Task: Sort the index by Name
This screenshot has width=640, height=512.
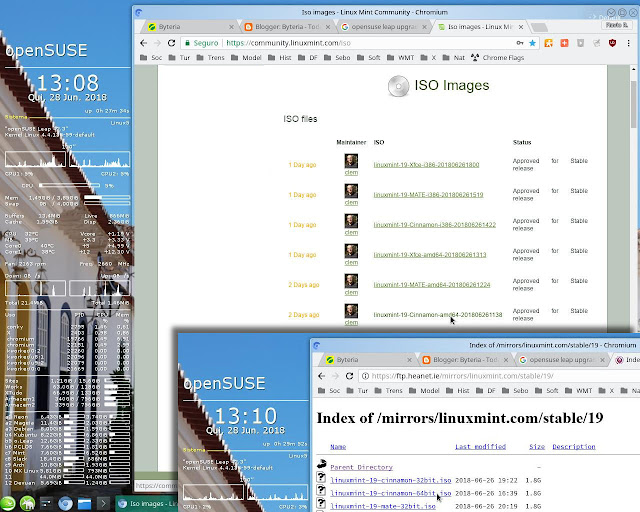Action: (x=338, y=447)
